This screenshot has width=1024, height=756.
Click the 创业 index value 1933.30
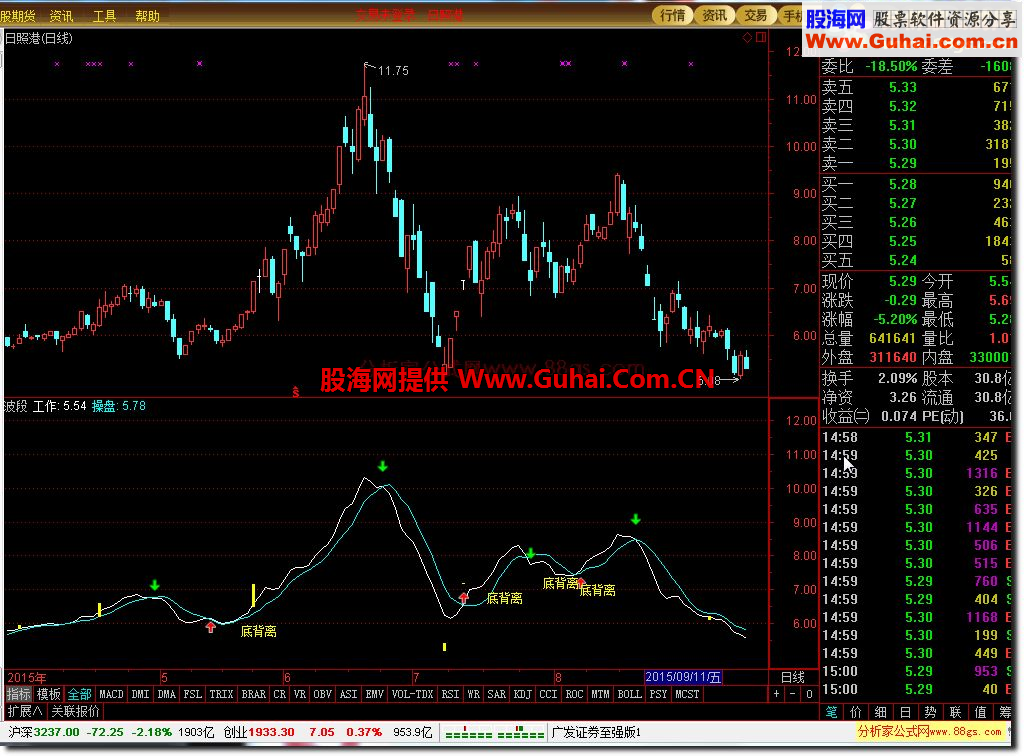tap(271, 732)
